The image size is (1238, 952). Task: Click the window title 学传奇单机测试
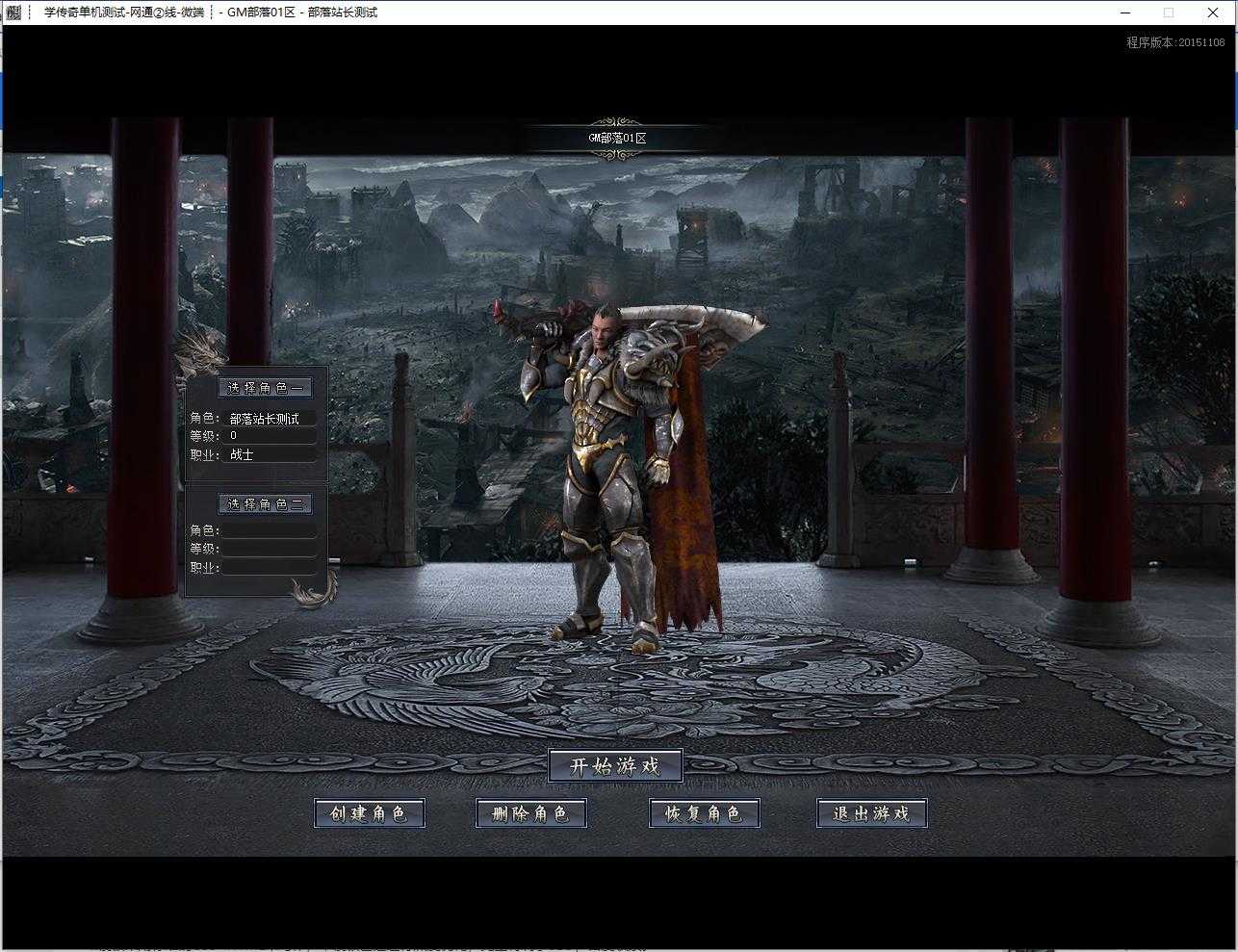tap(86, 13)
